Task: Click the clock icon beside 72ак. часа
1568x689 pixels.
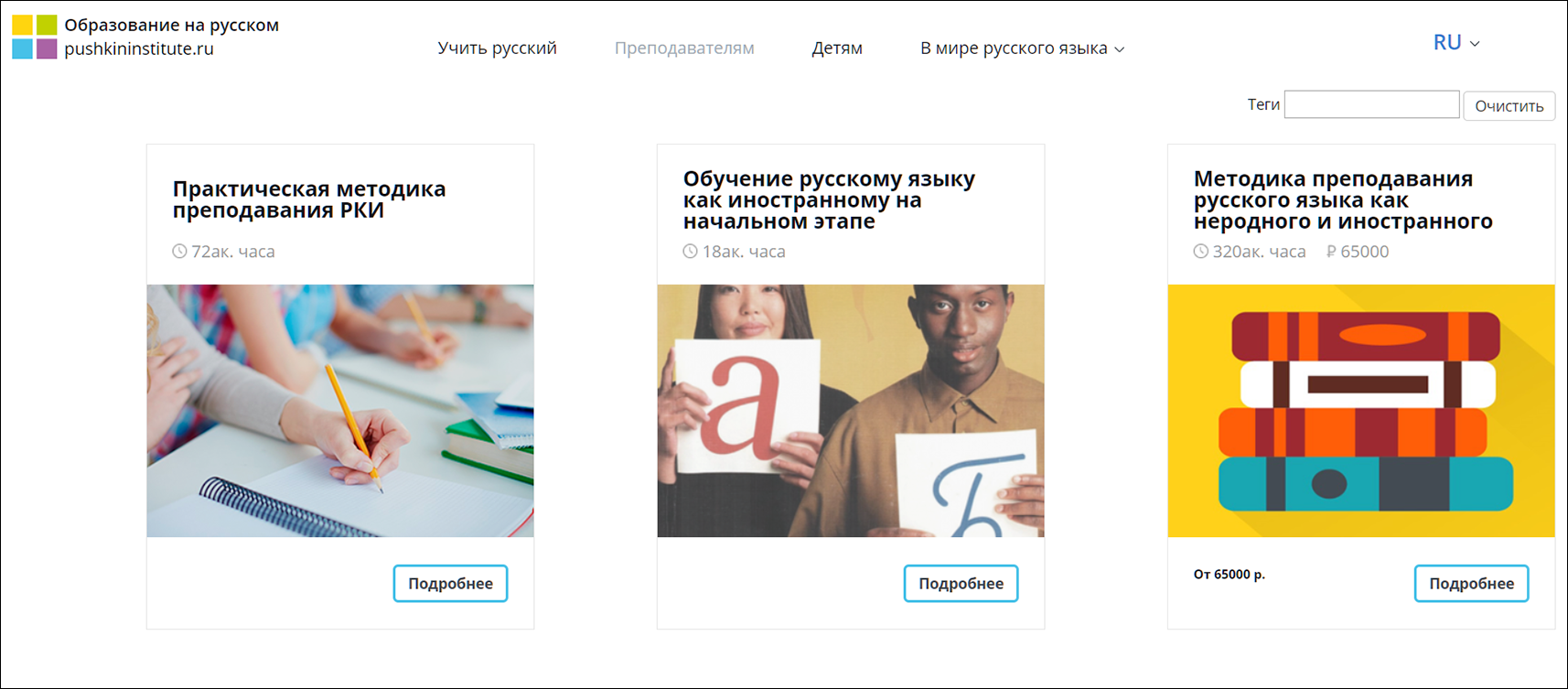Action: coord(179,251)
